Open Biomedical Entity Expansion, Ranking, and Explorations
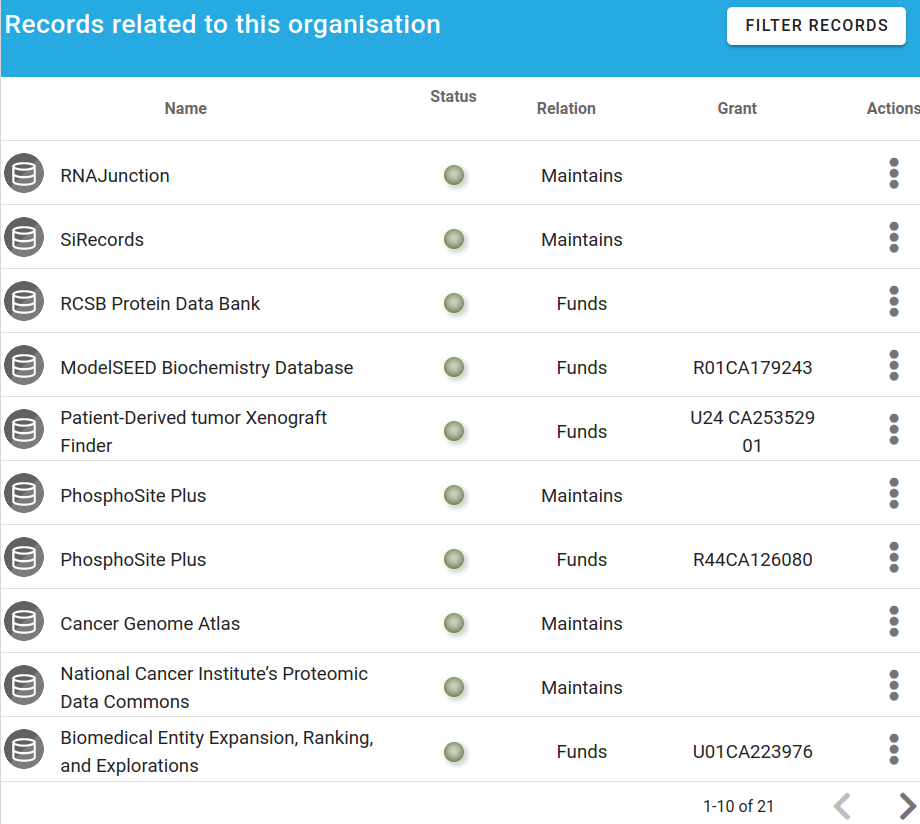The height and width of the screenshot is (824, 920). point(217,751)
